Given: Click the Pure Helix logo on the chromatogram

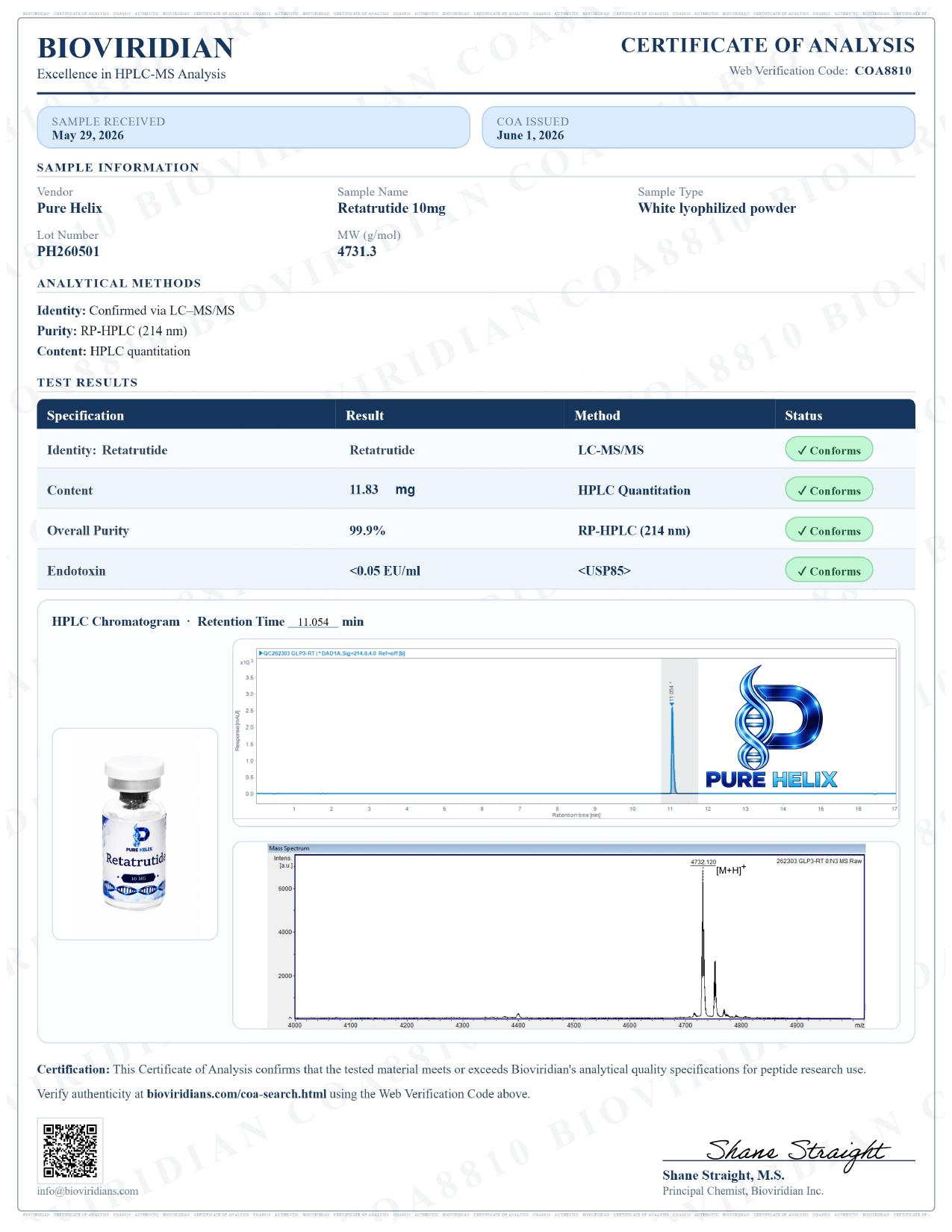Looking at the screenshot, I should coord(771,727).
